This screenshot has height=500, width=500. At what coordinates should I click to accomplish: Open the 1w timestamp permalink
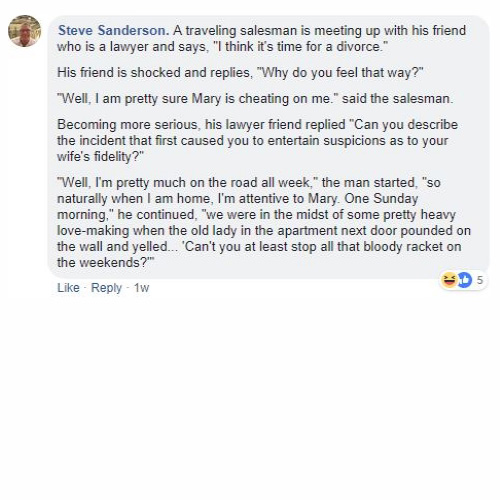(x=141, y=288)
